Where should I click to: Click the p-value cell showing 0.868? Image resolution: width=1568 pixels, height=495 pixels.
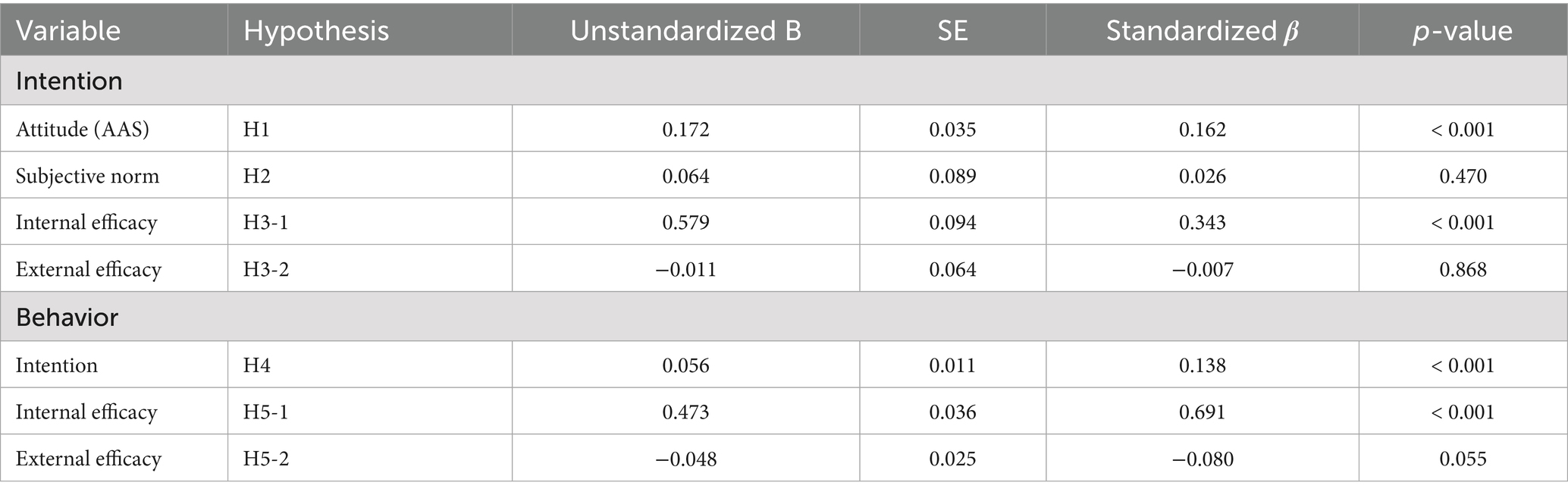click(x=1463, y=270)
